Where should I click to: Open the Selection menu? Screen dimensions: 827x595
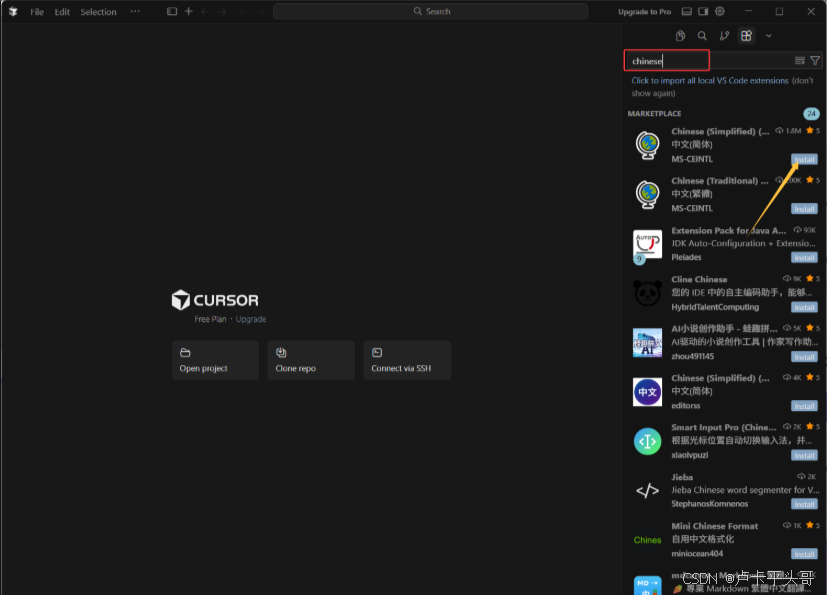point(98,12)
